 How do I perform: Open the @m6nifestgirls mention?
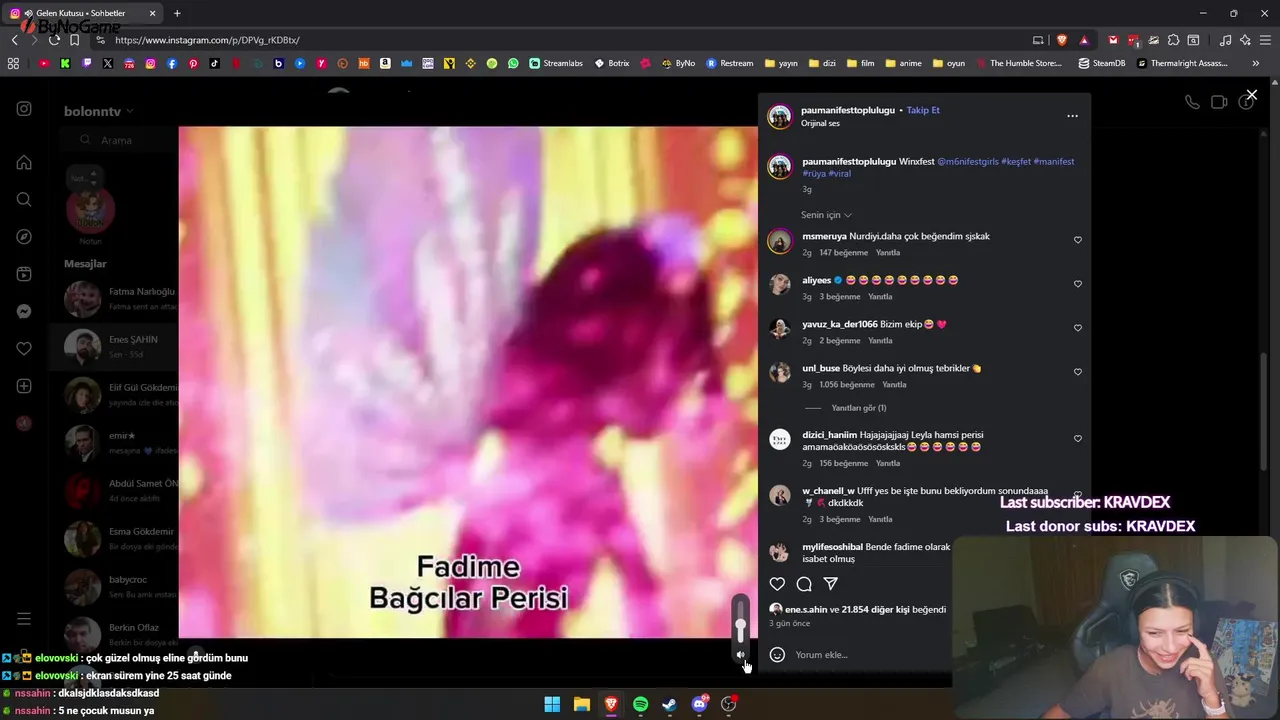coord(967,161)
